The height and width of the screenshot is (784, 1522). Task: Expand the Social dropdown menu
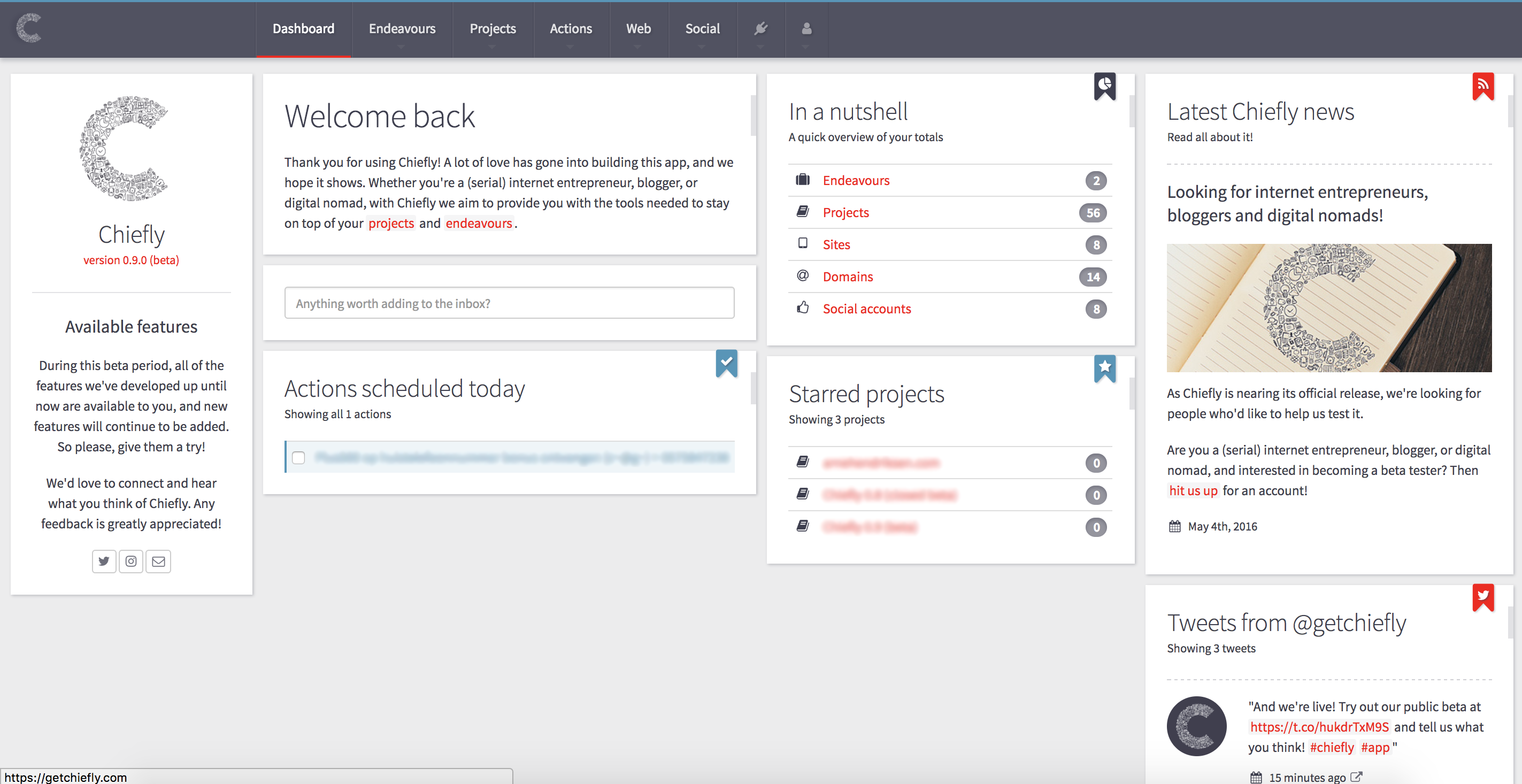(703, 28)
